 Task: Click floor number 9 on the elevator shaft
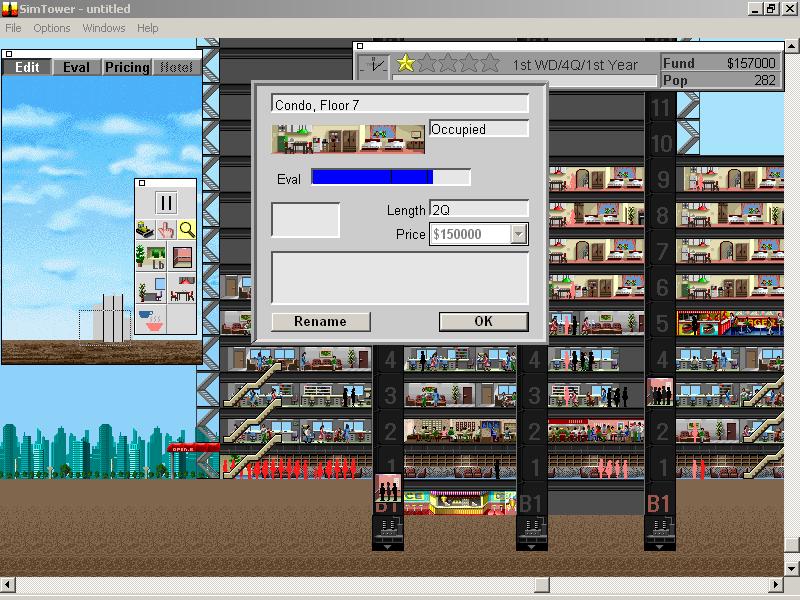click(662, 179)
